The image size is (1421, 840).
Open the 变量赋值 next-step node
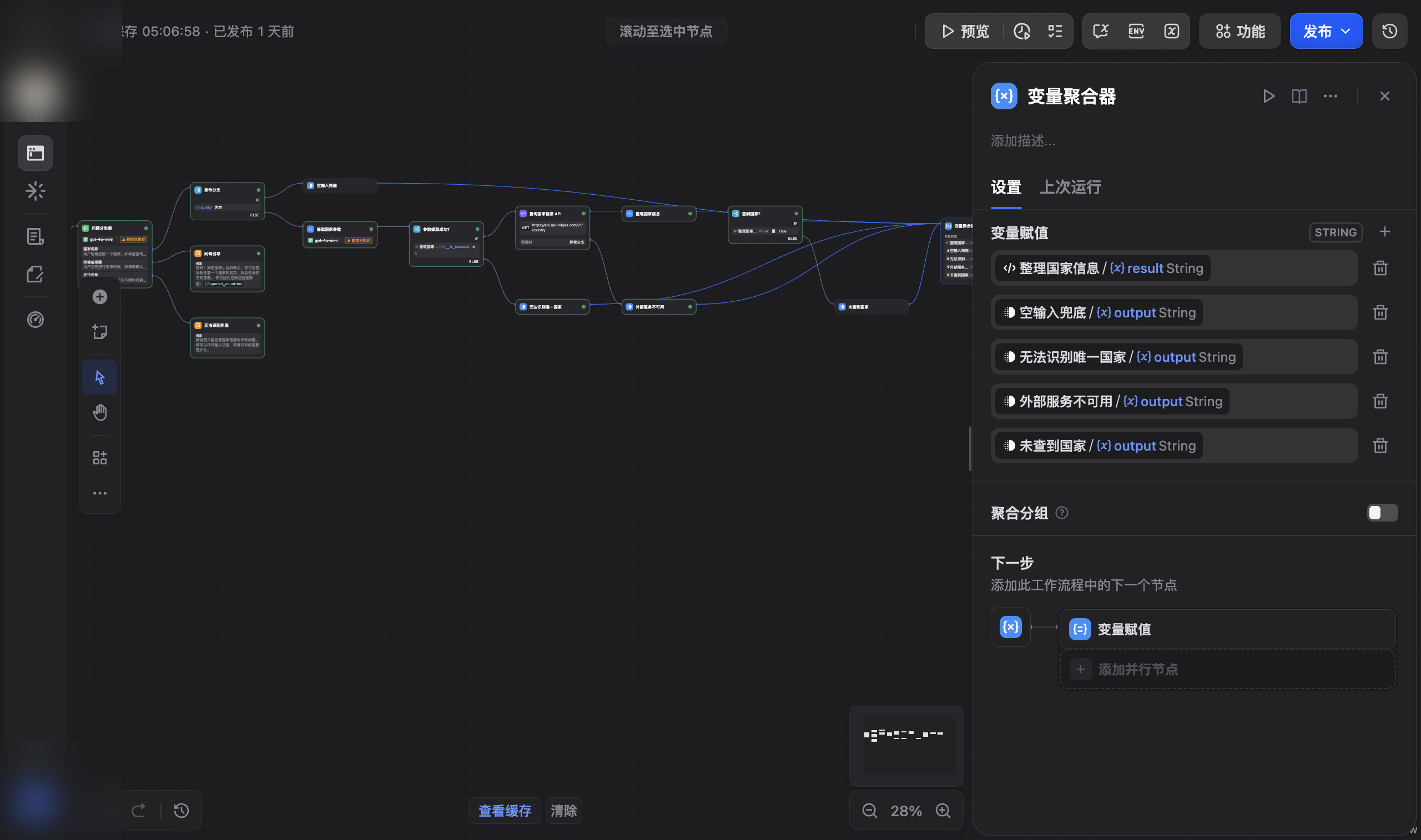(x=1227, y=629)
